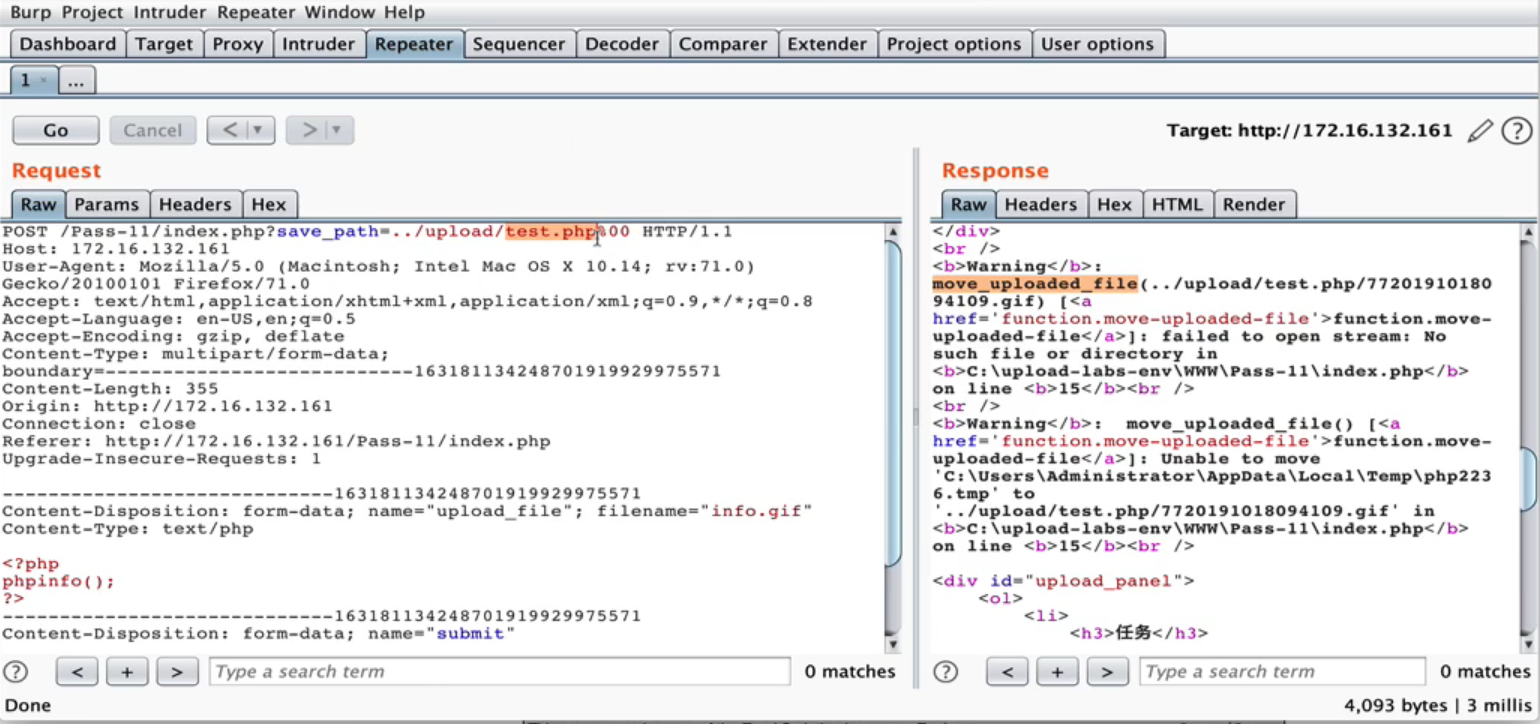Click highlighted move_uploaded_file text in response
The image size is (1540, 724).
pyautogui.click(x=1035, y=284)
